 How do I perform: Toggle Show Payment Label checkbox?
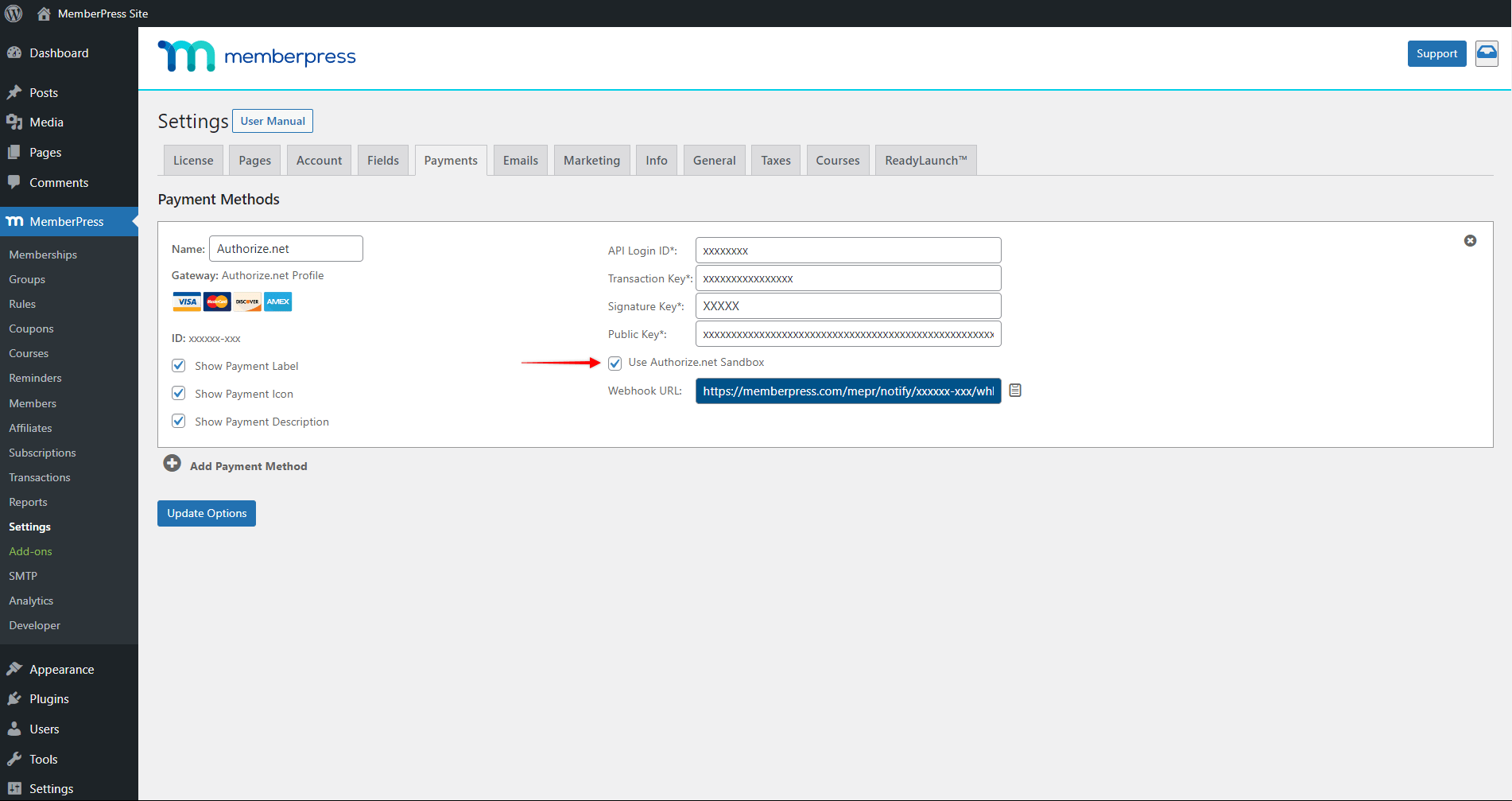pyautogui.click(x=179, y=366)
